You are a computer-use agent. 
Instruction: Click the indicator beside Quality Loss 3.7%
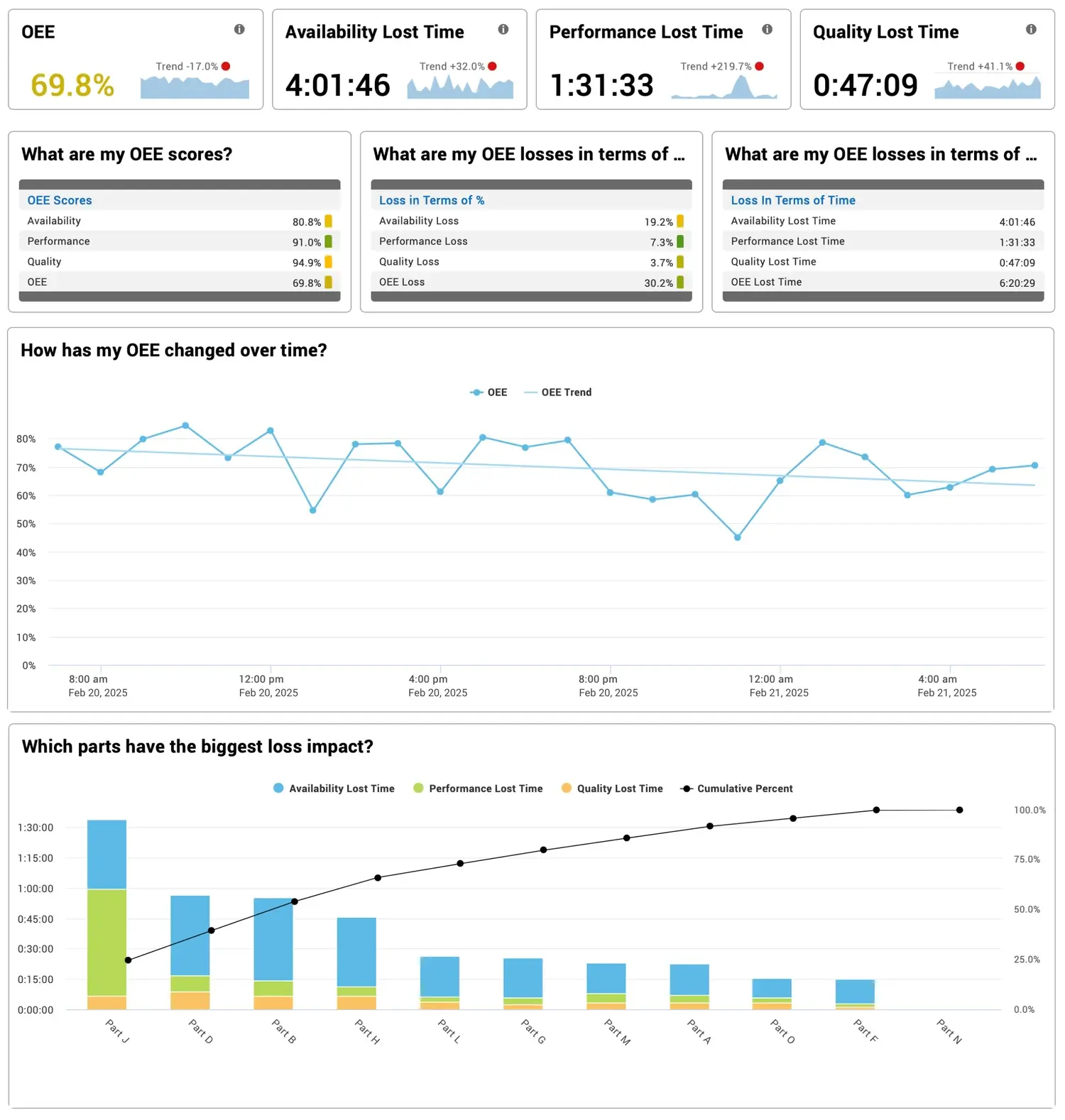coord(680,262)
